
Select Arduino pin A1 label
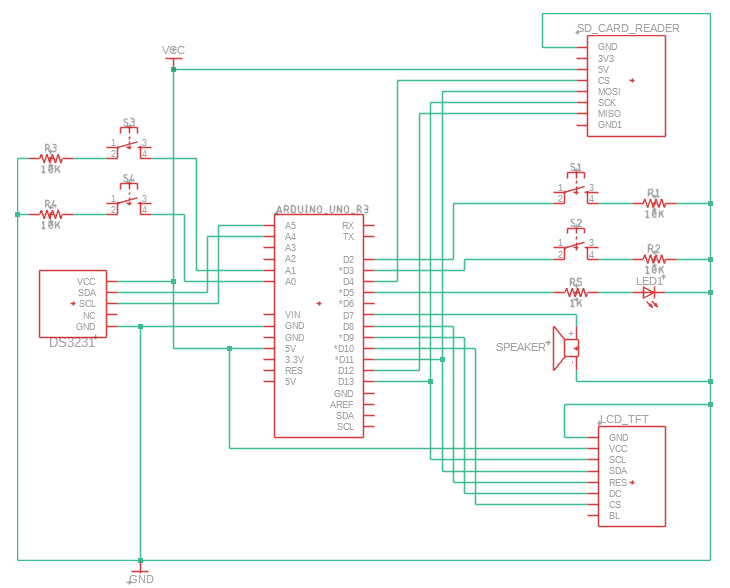click(290, 270)
